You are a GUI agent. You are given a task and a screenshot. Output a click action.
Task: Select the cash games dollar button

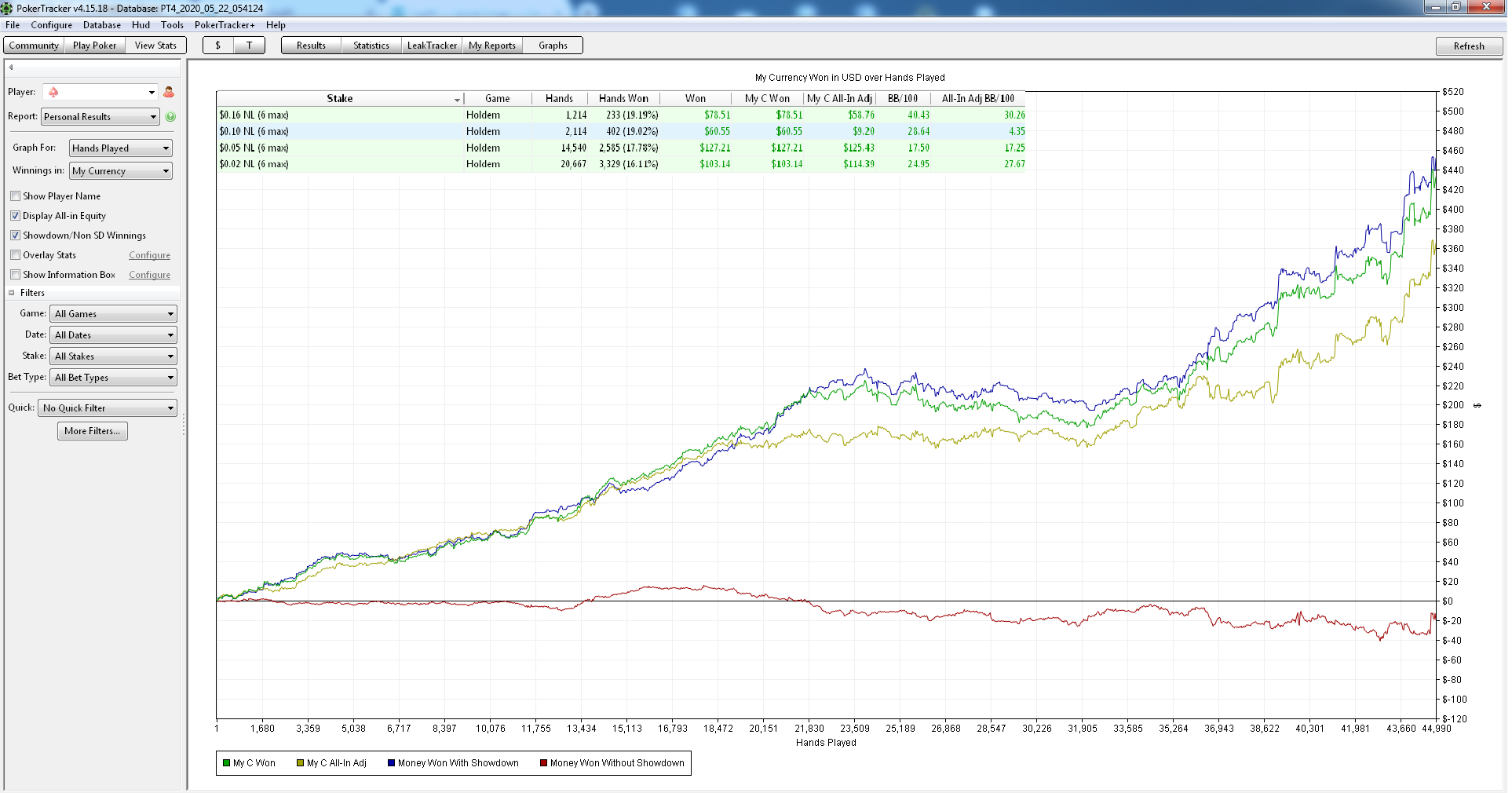217,46
